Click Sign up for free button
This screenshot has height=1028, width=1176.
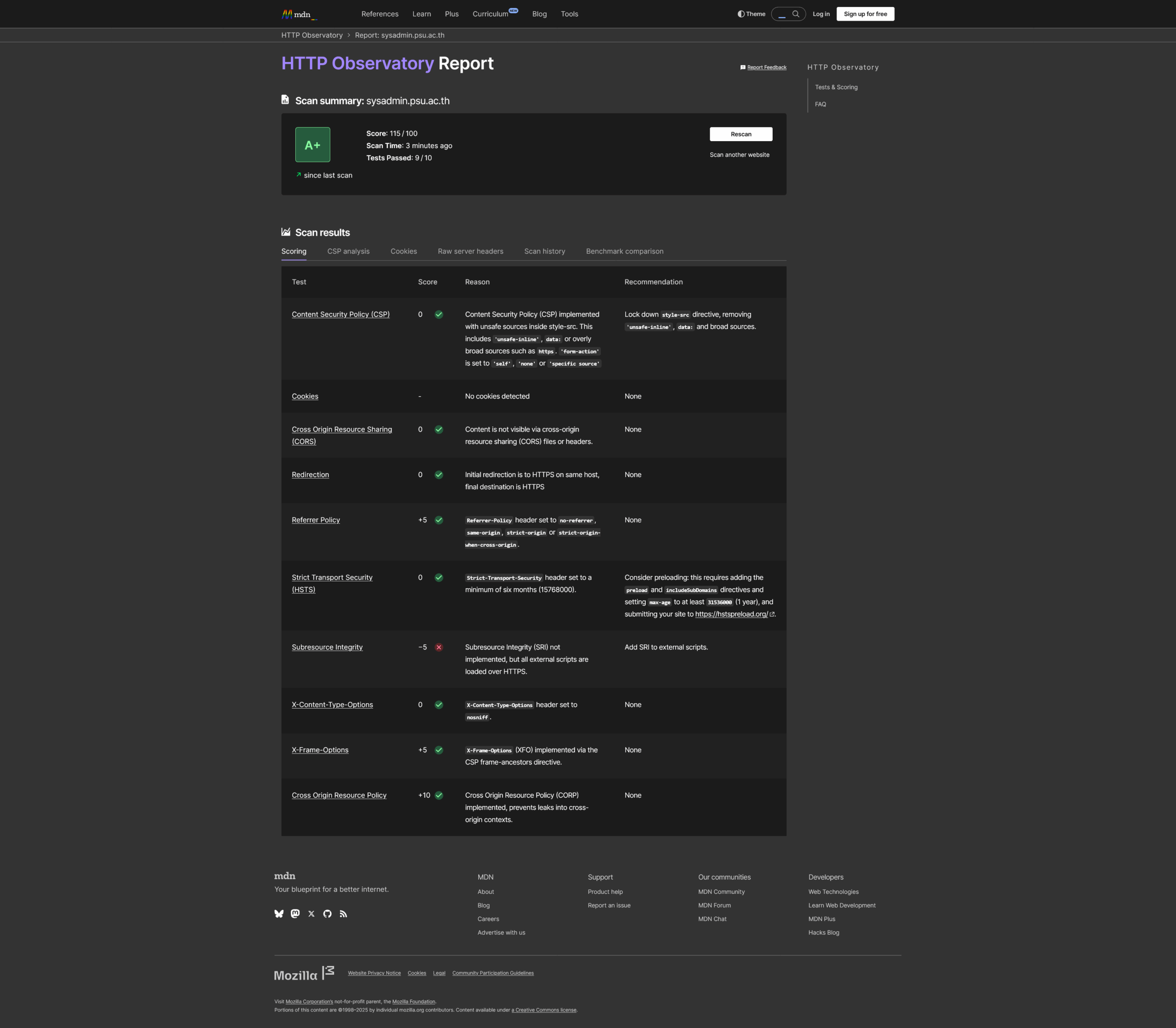coord(865,14)
